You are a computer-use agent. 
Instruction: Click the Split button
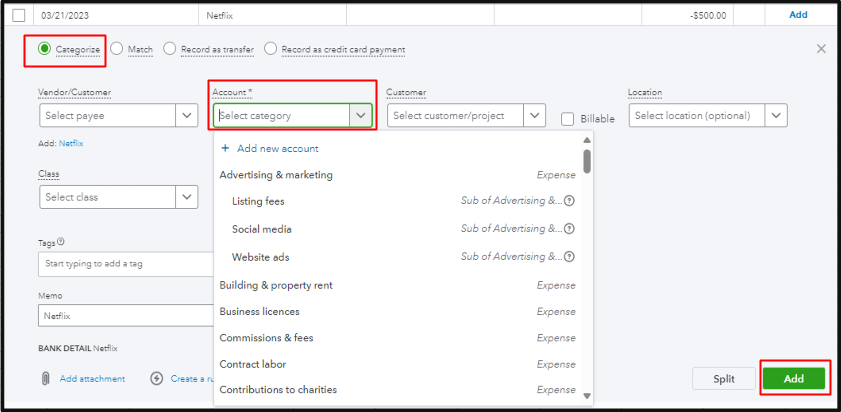(724, 379)
